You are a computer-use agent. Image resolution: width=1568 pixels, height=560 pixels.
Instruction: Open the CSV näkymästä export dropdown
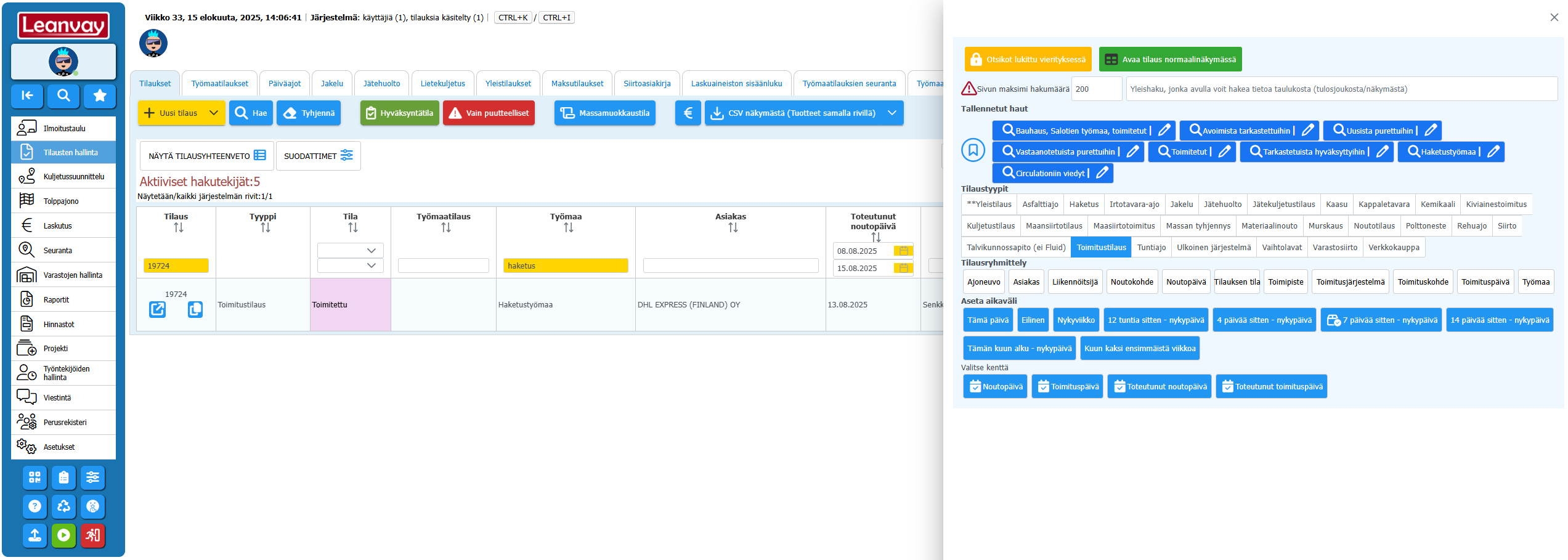(892, 113)
